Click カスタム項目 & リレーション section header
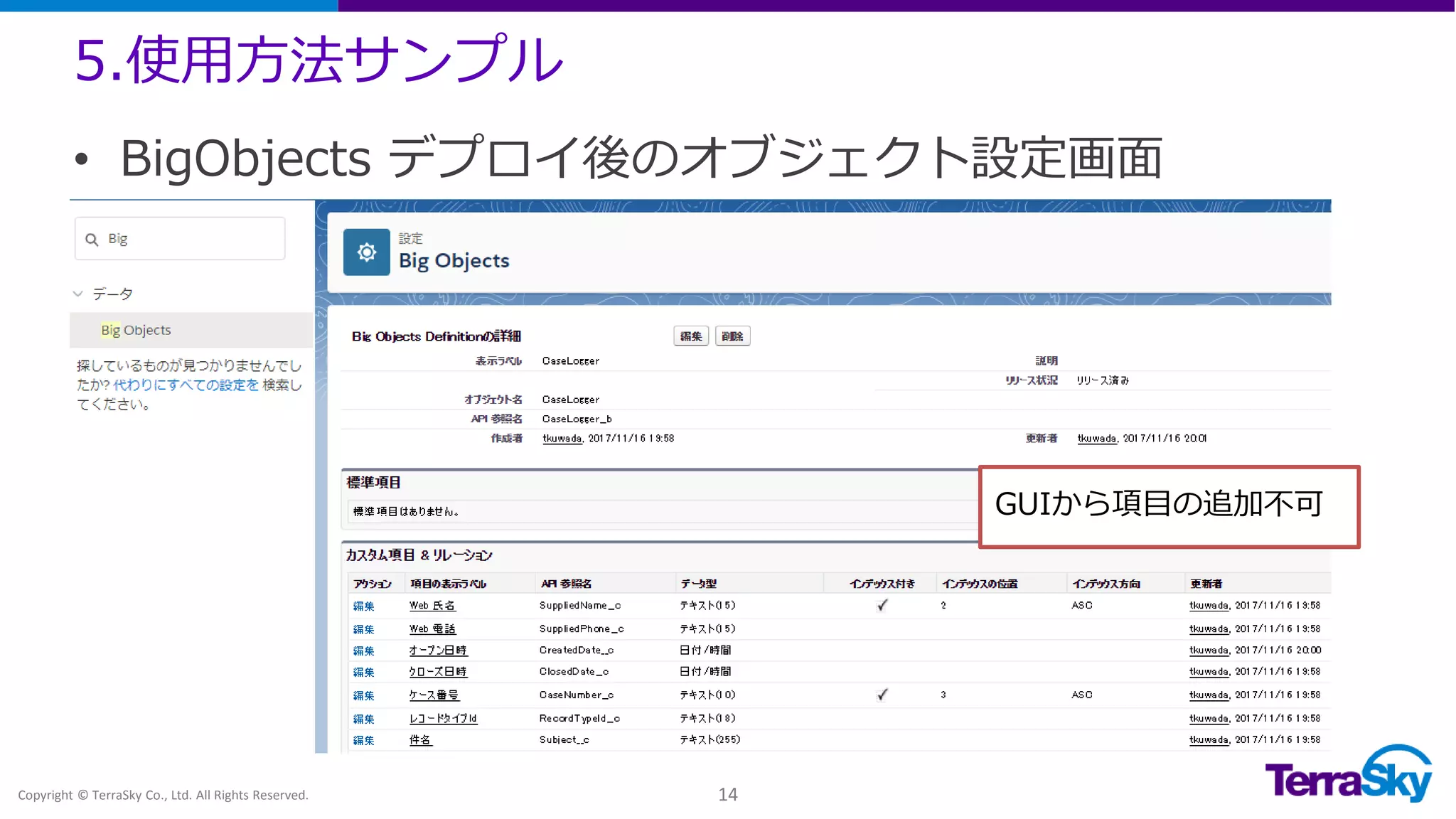Image resolution: width=1456 pixels, height=819 pixels. 419,555
